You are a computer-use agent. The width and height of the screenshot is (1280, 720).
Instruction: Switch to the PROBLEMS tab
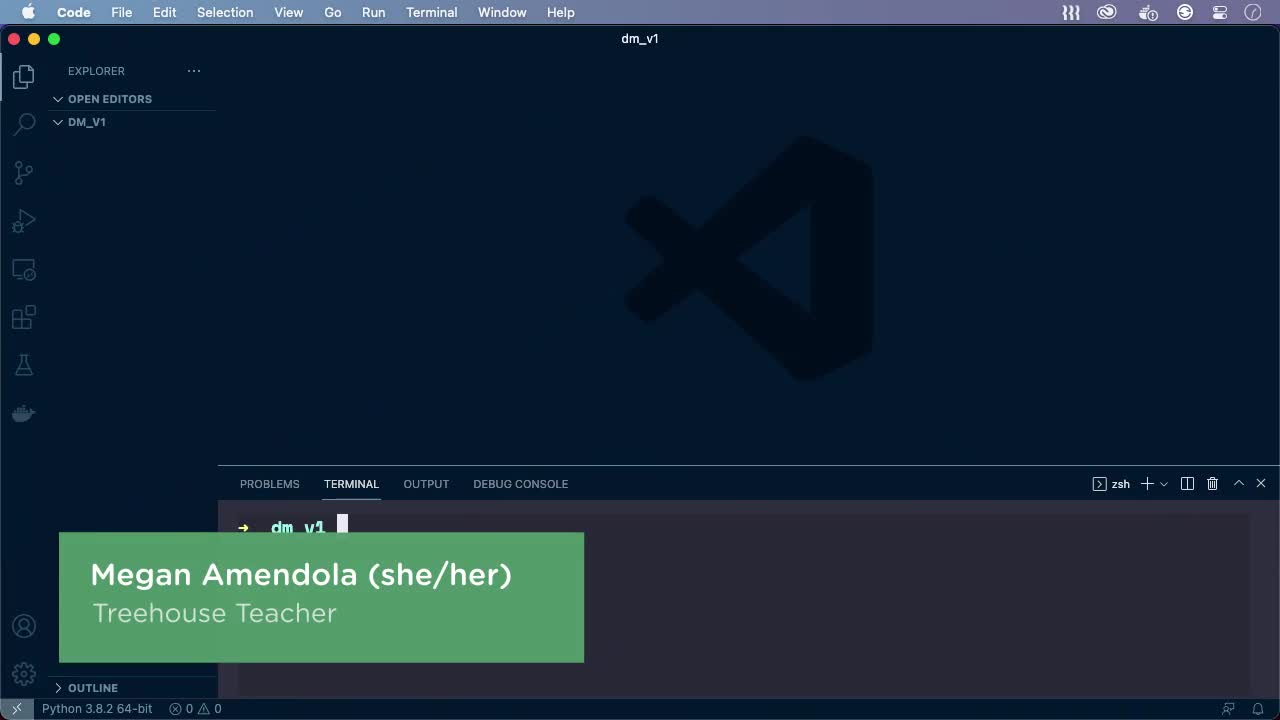tap(269, 484)
